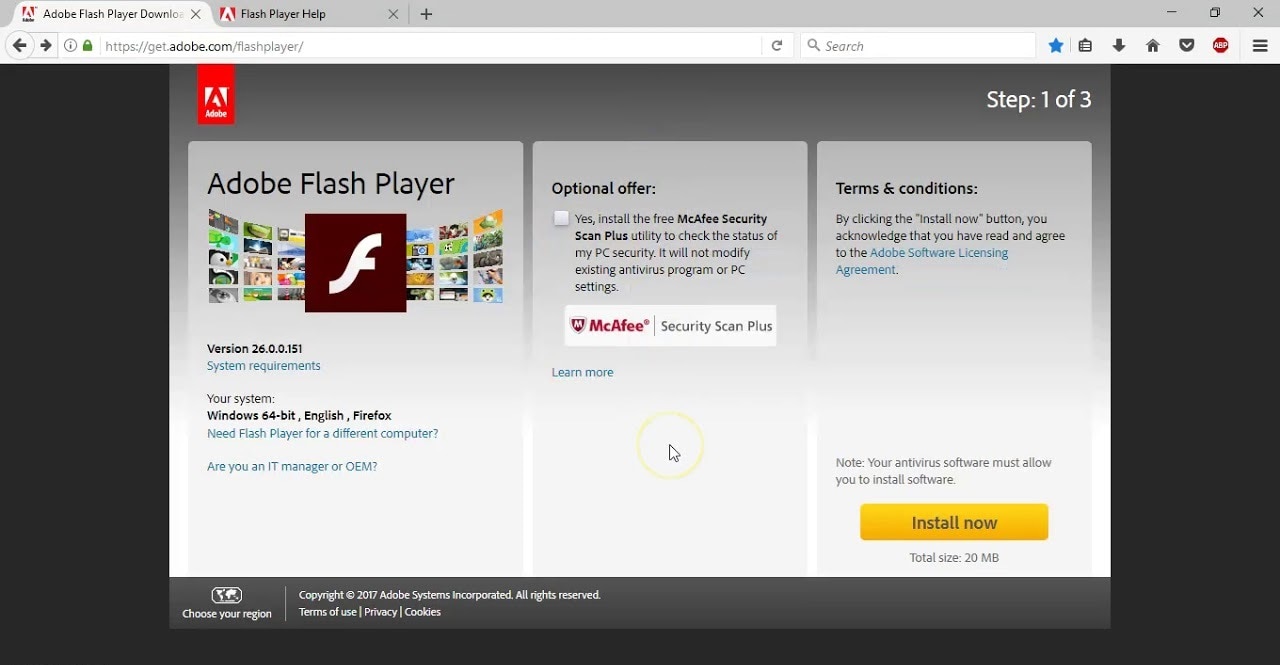The height and width of the screenshot is (665, 1280).
Task: Click the Optional offer: heading
Action: click(x=603, y=188)
